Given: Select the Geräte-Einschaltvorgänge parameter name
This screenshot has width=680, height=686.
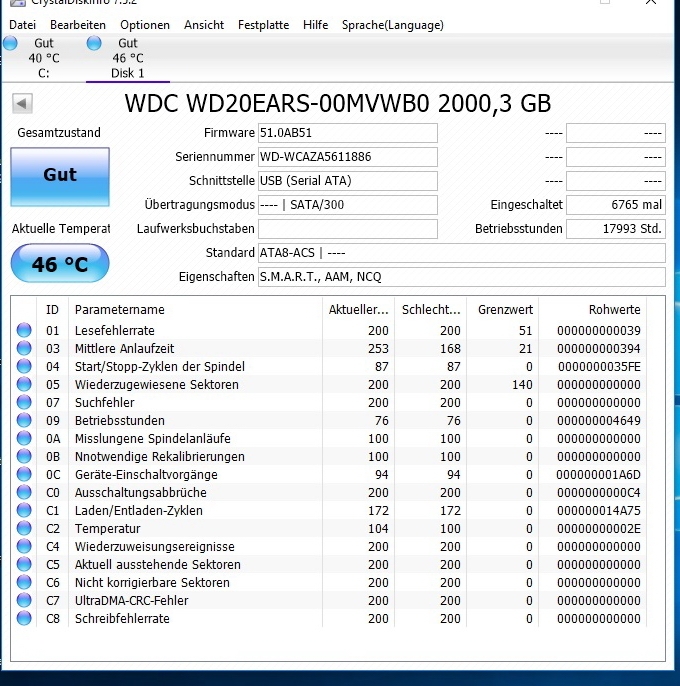Looking at the screenshot, I should click(146, 474).
